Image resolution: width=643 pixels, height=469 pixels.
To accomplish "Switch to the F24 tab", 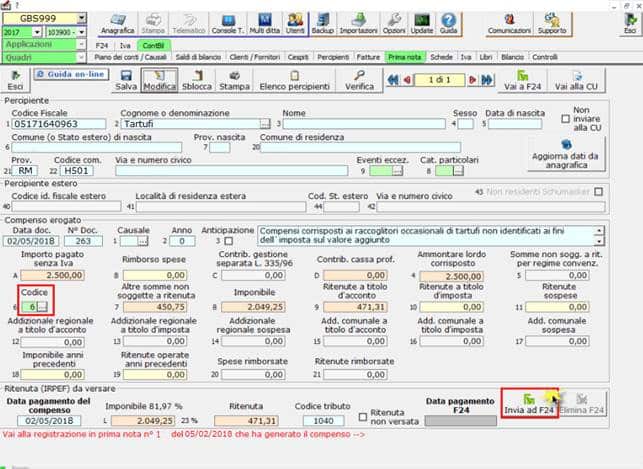I will (x=102, y=46).
